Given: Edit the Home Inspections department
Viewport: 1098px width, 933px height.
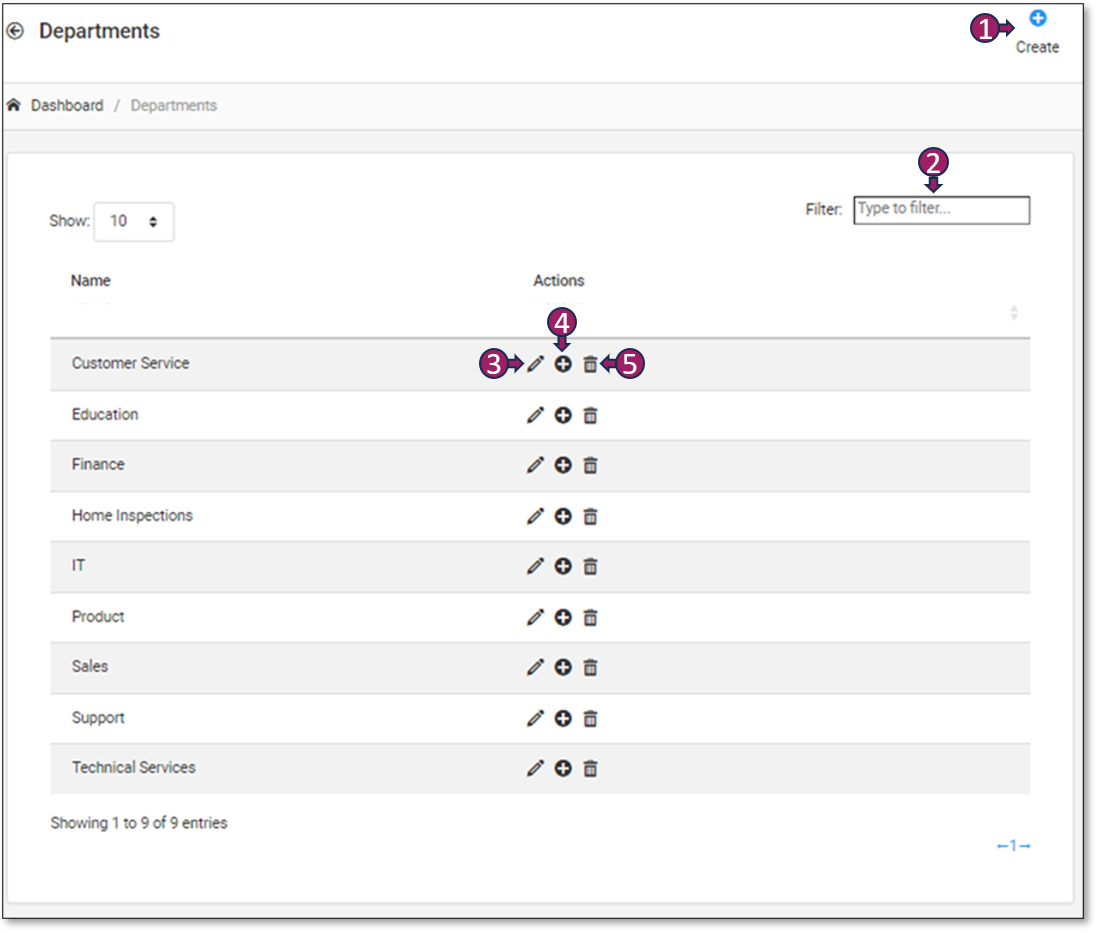Looking at the screenshot, I should (x=535, y=516).
